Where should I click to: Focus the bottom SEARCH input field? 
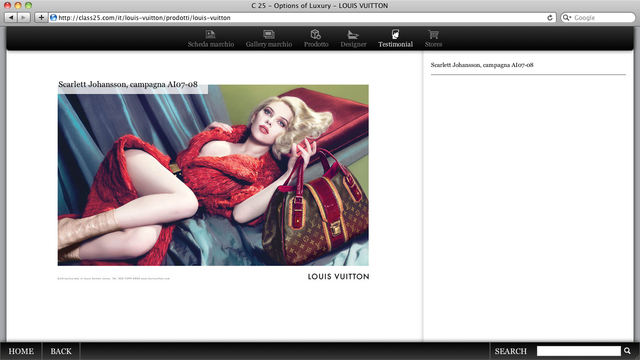click(579, 351)
